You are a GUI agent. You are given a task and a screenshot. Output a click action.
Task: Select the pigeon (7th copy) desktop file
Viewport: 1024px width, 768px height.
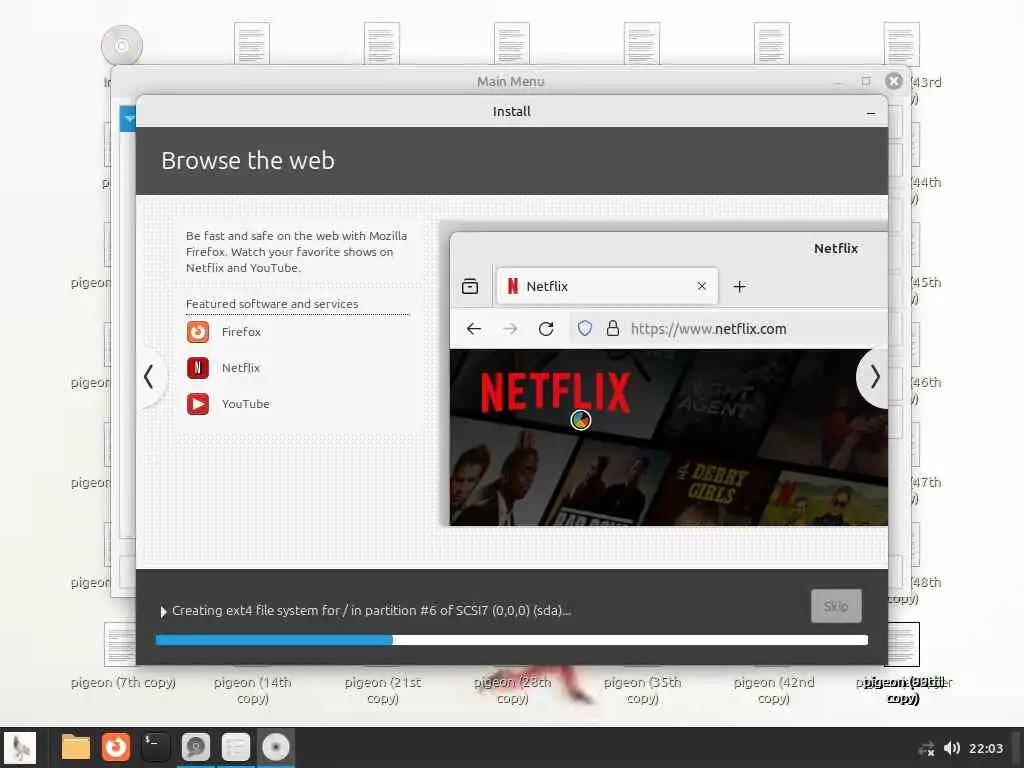[x=123, y=682]
